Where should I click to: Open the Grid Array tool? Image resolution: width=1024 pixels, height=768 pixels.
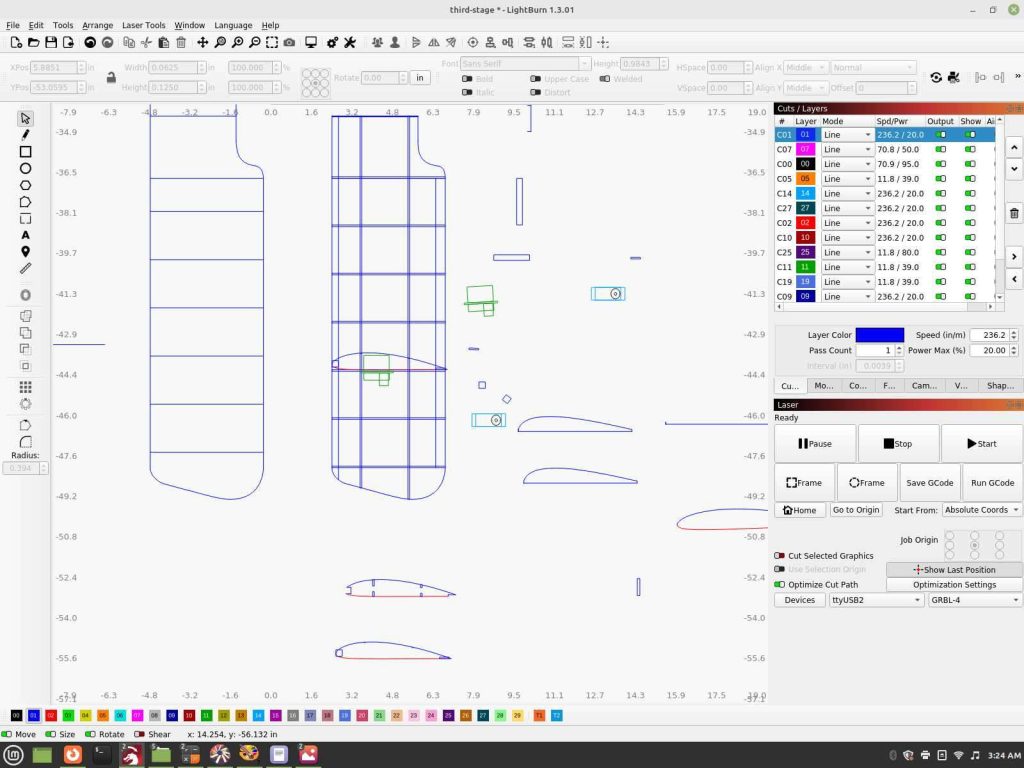(x=26, y=386)
